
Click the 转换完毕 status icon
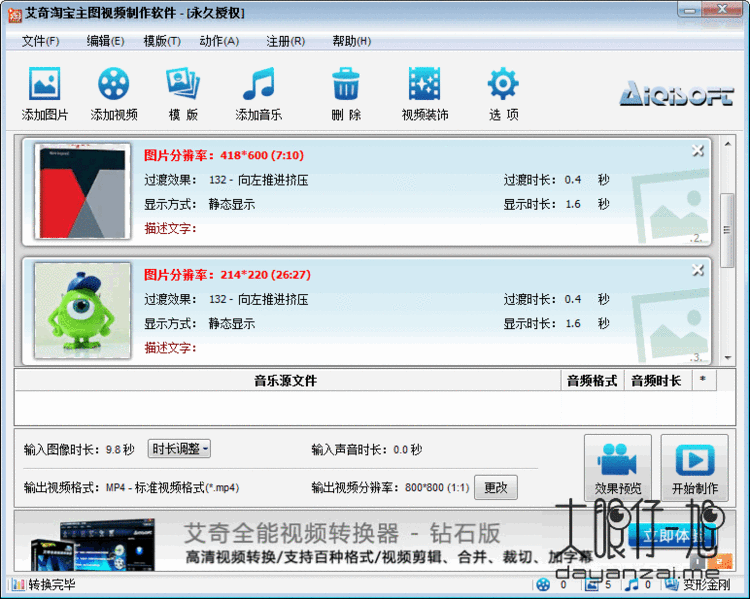(x=18, y=585)
